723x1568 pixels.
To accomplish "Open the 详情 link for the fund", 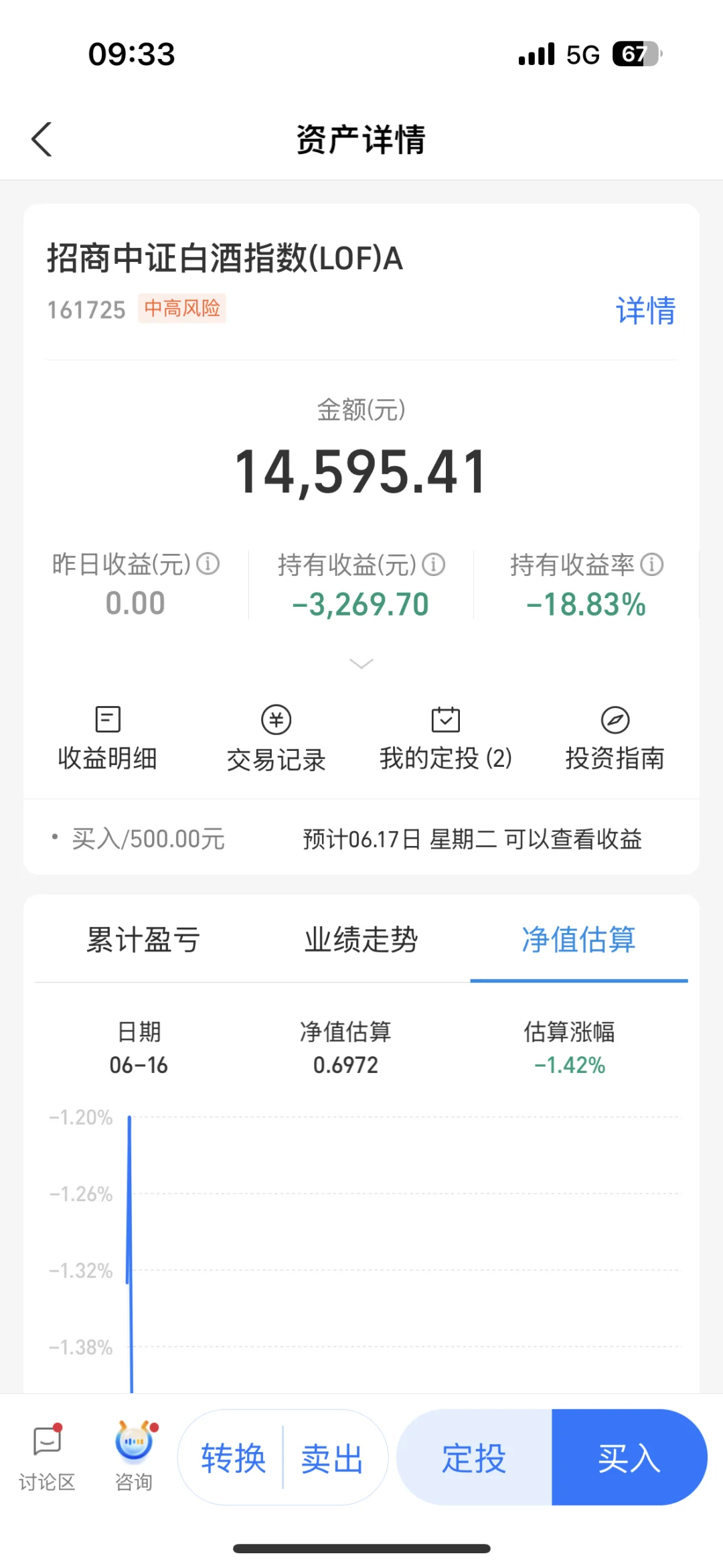I will pos(645,311).
